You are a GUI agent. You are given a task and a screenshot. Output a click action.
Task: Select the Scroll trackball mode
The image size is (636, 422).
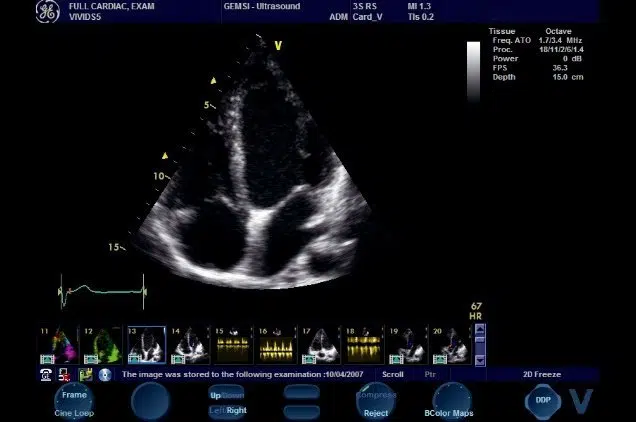[x=393, y=375]
